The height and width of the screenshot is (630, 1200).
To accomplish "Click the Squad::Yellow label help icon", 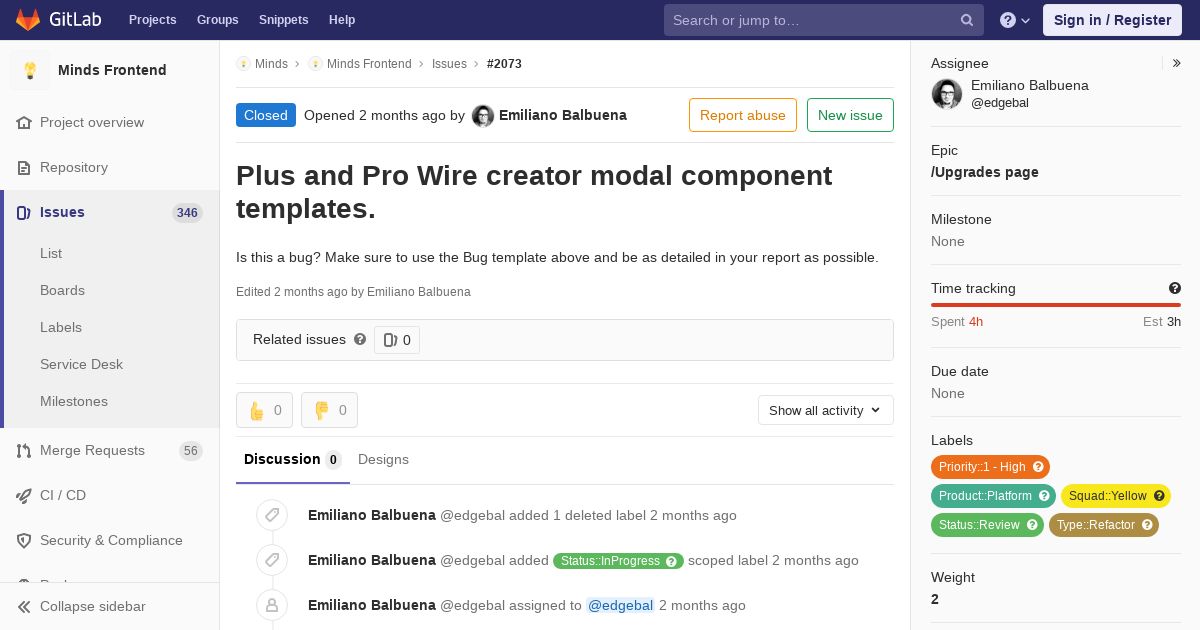I will pos(1159,496).
